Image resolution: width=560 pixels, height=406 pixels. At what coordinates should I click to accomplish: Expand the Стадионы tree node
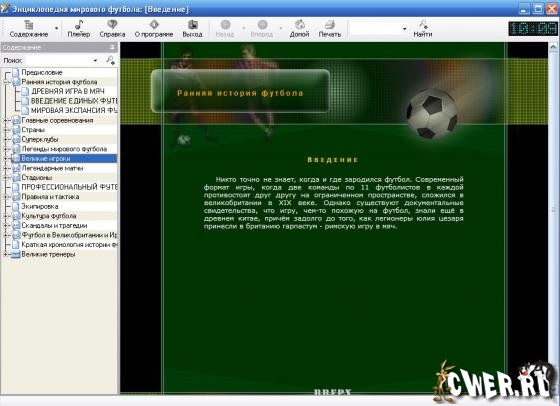pyautogui.click(x=6, y=177)
